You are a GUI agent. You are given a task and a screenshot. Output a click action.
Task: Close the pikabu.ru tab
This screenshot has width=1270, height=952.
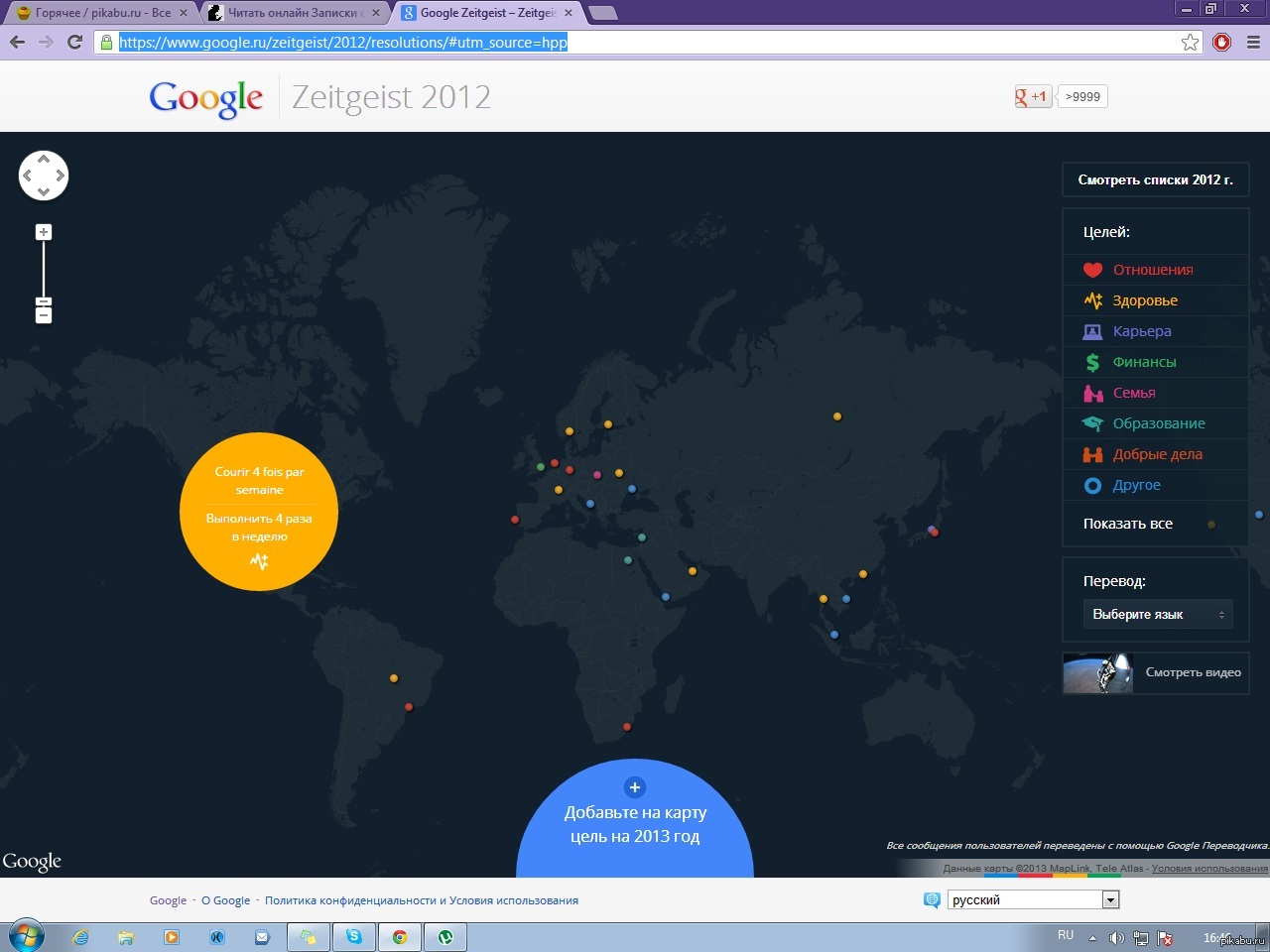click(184, 13)
